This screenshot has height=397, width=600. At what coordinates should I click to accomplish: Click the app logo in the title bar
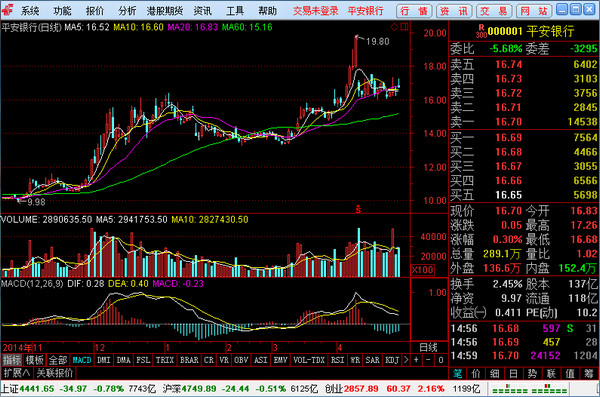(x=8, y=10)
